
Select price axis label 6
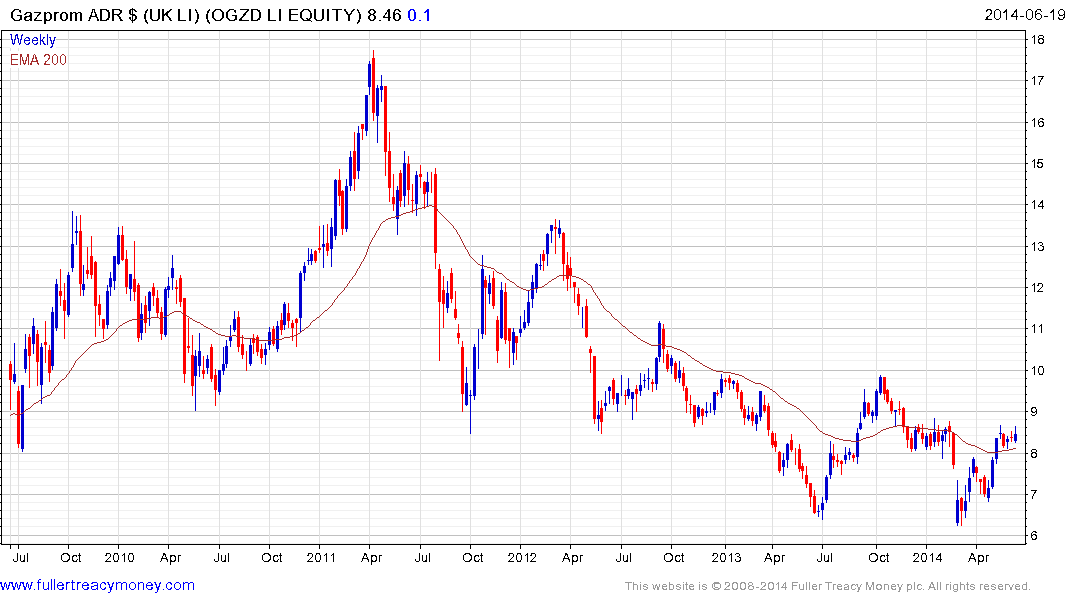tap(1034, 536)
